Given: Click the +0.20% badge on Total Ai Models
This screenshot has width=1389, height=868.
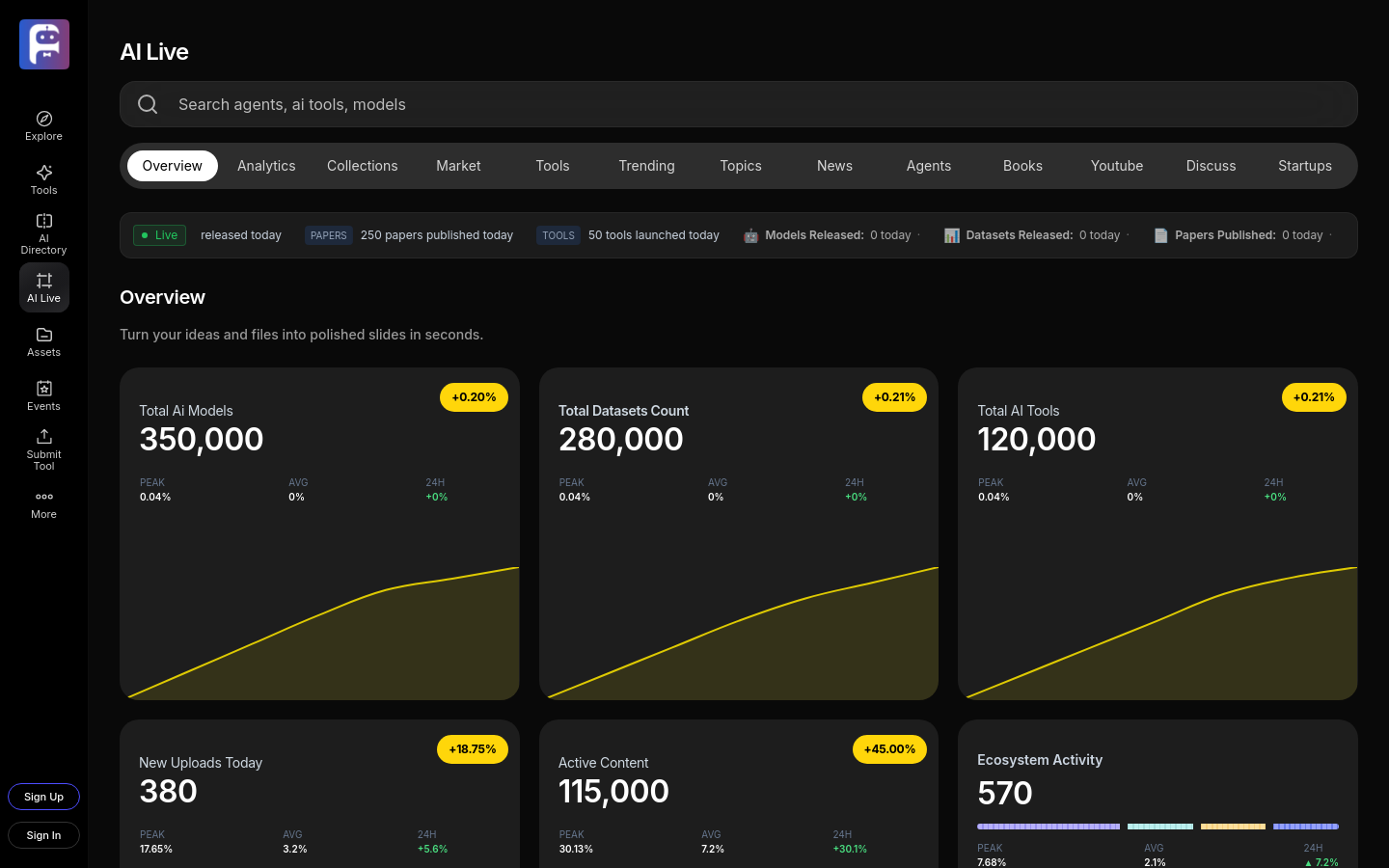Looking at the screenshot, I should coord(474,397).
